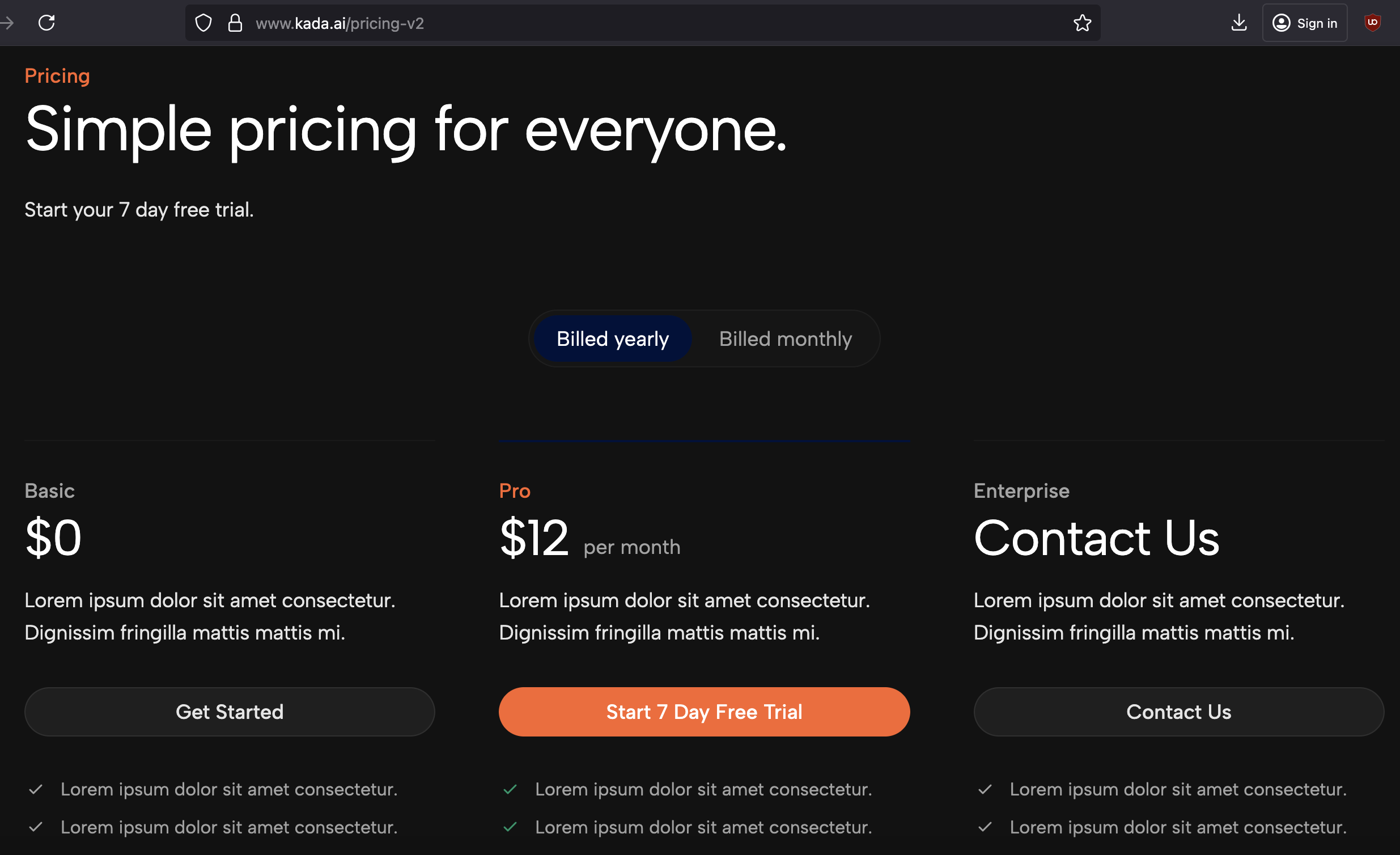Click the Enterprise plan title
The width and height of the screenshot is (1400, 855).
pyautogui.click(x=1021, y=490)
